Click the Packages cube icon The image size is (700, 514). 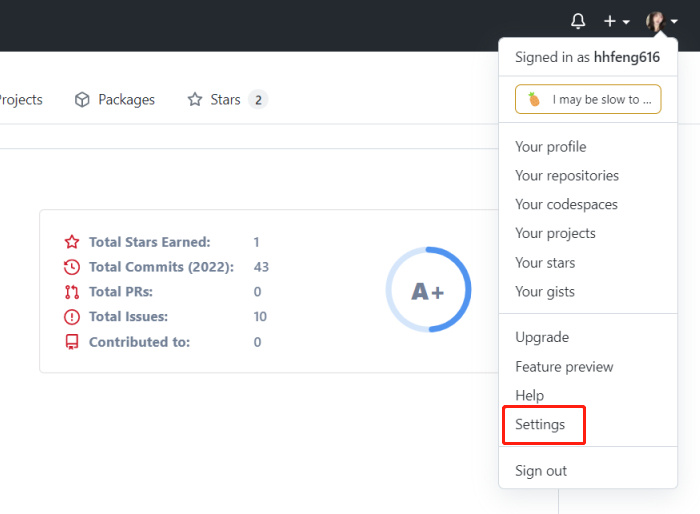[83, 100]
